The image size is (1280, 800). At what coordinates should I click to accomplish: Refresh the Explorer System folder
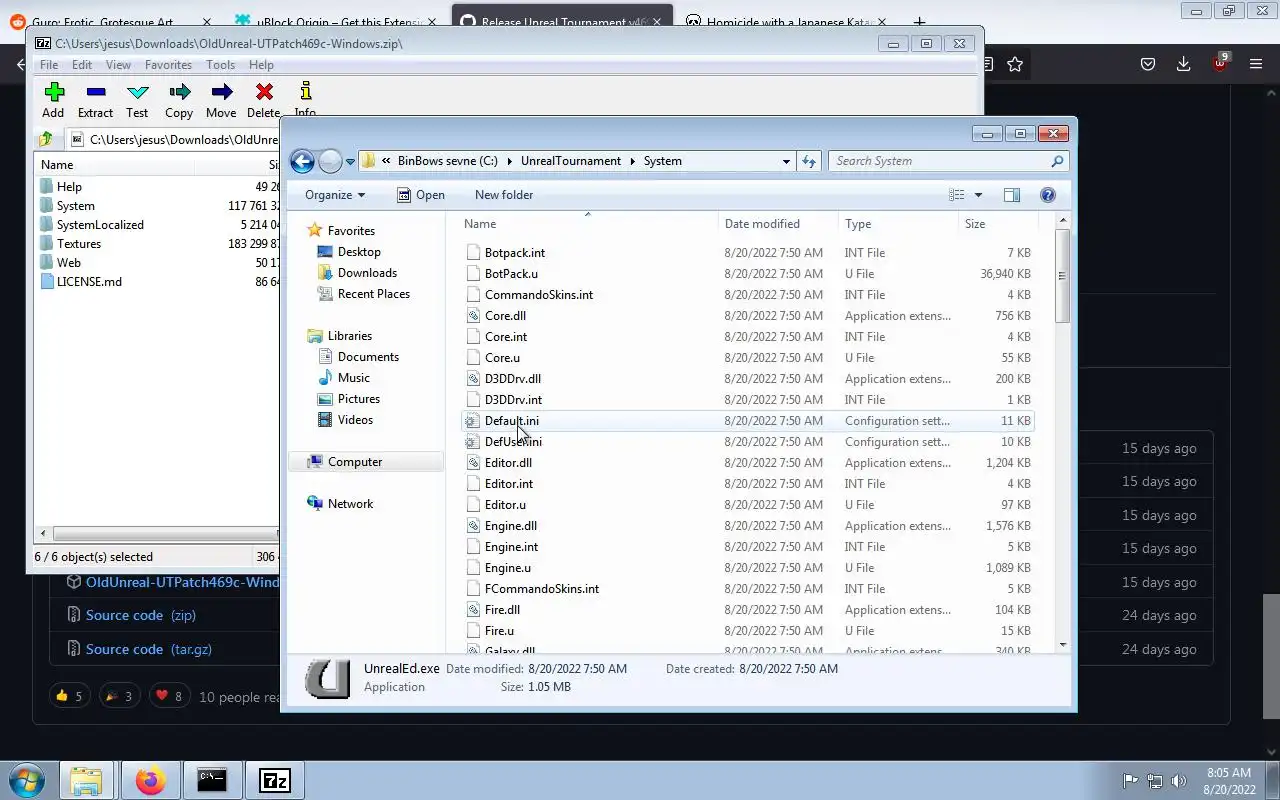(x=809, y=161)
